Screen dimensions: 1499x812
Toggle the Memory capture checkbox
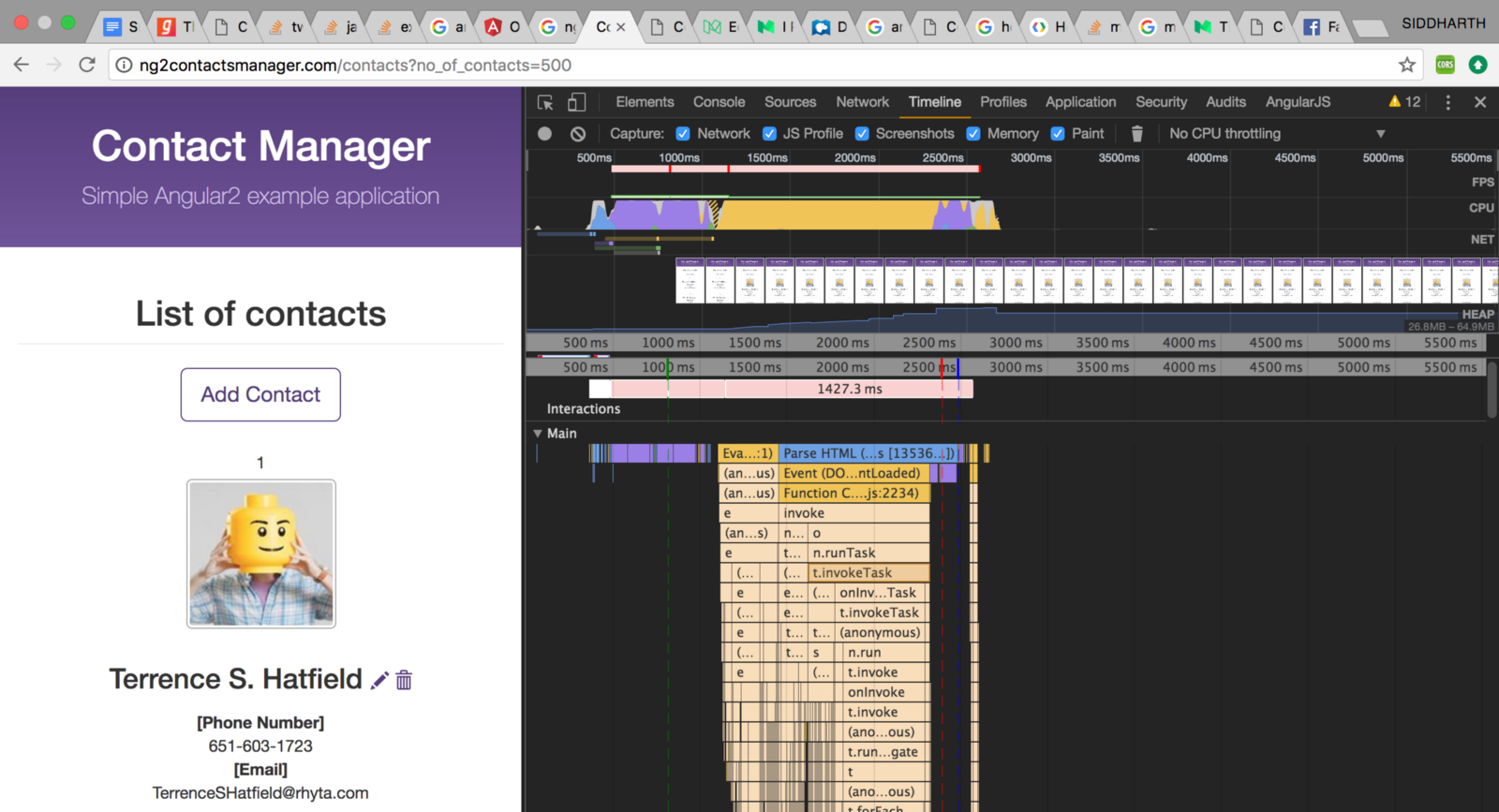coord(973,134)
